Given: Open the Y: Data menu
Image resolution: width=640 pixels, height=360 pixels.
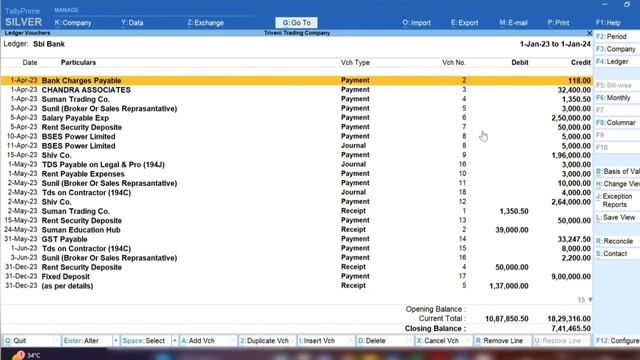Looking at the screenshot, I should click(132, 23).
